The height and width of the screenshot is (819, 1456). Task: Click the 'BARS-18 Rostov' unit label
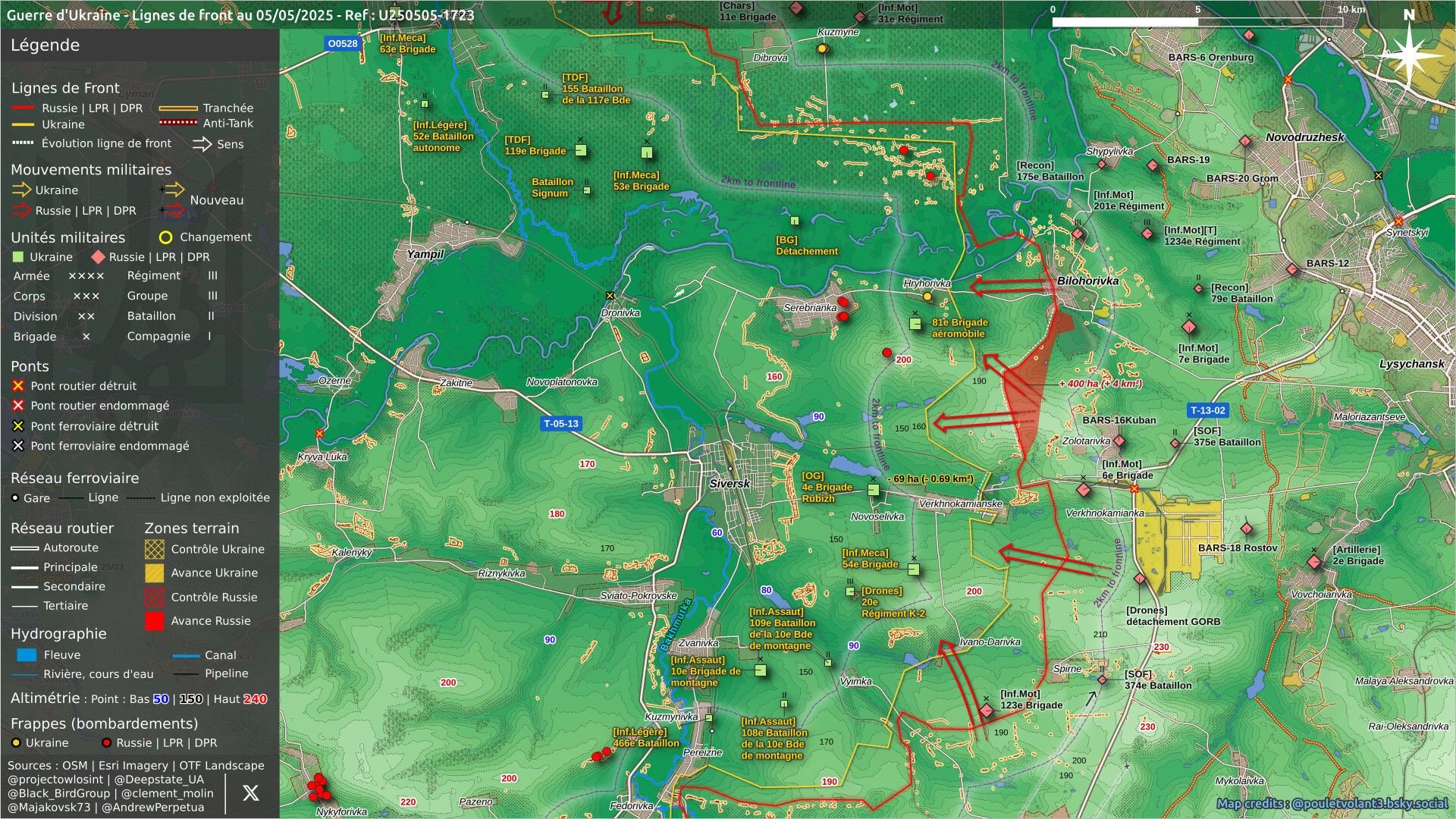(1238, 548)
